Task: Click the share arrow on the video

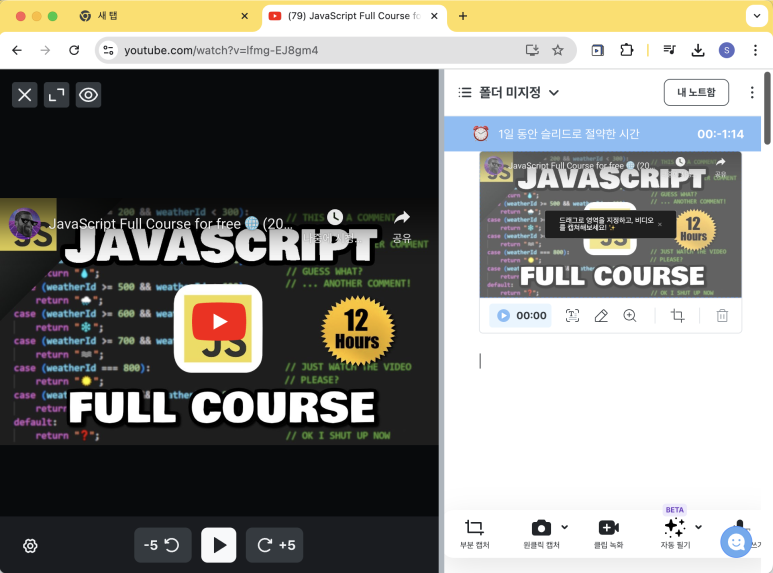Action: point(402,217)
